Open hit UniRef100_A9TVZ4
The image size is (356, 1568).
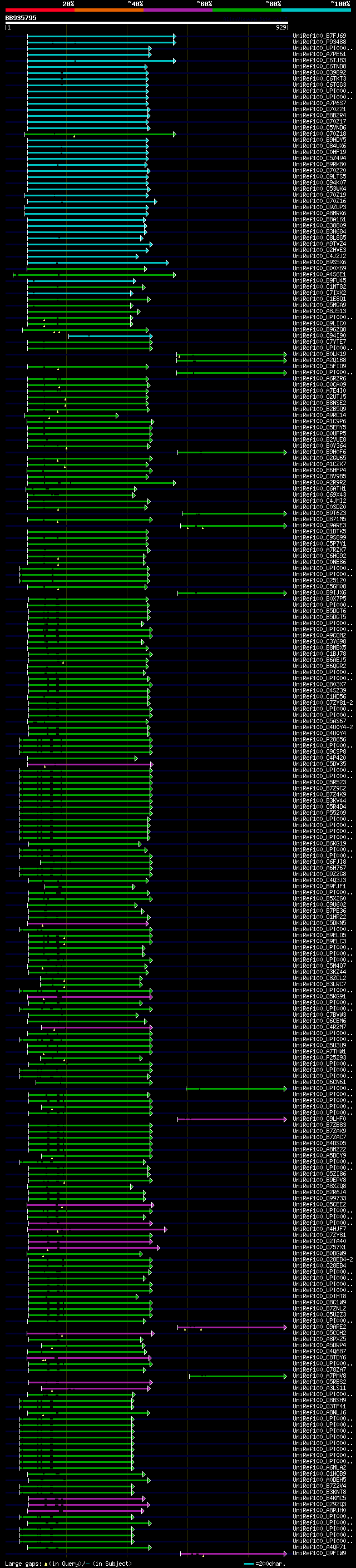(x=319, y=244)
